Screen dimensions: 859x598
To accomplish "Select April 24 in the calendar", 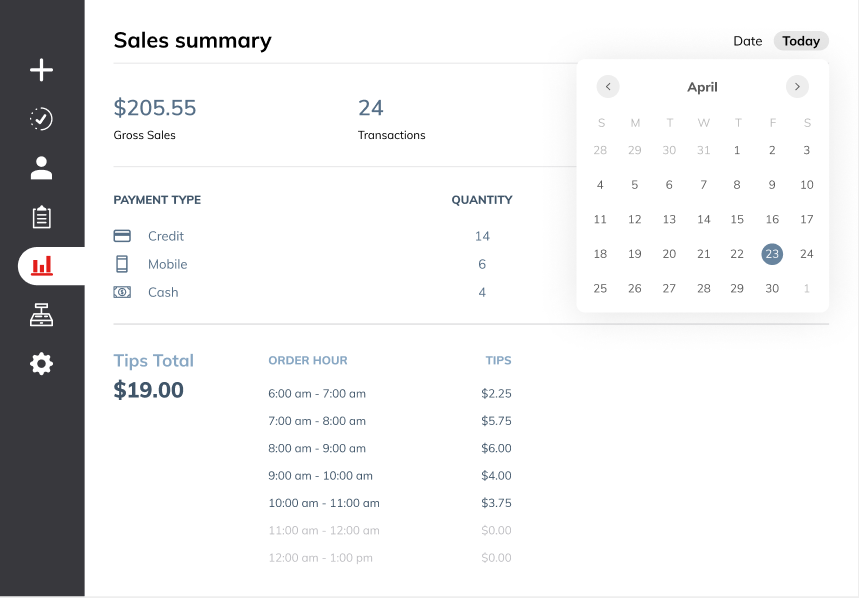I will pyautogui.click(x=806, y=254).
